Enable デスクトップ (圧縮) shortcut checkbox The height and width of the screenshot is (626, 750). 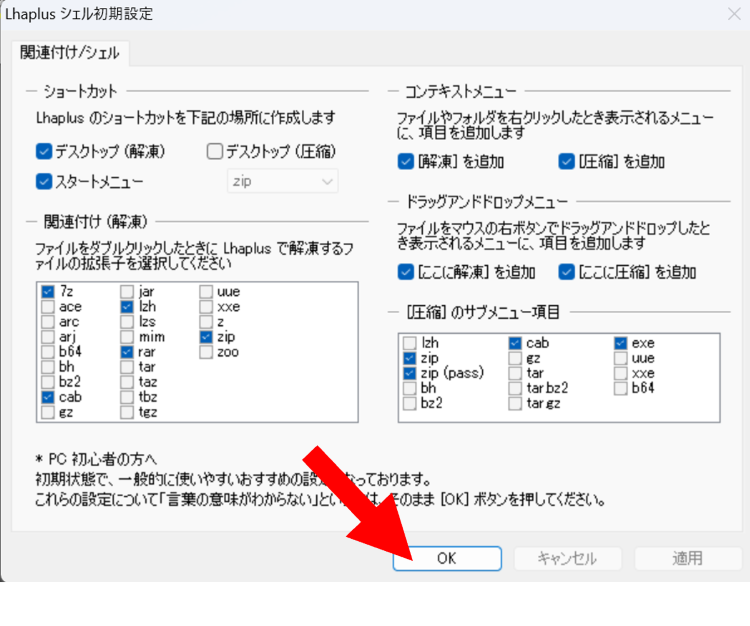click(x=215, y=152)
